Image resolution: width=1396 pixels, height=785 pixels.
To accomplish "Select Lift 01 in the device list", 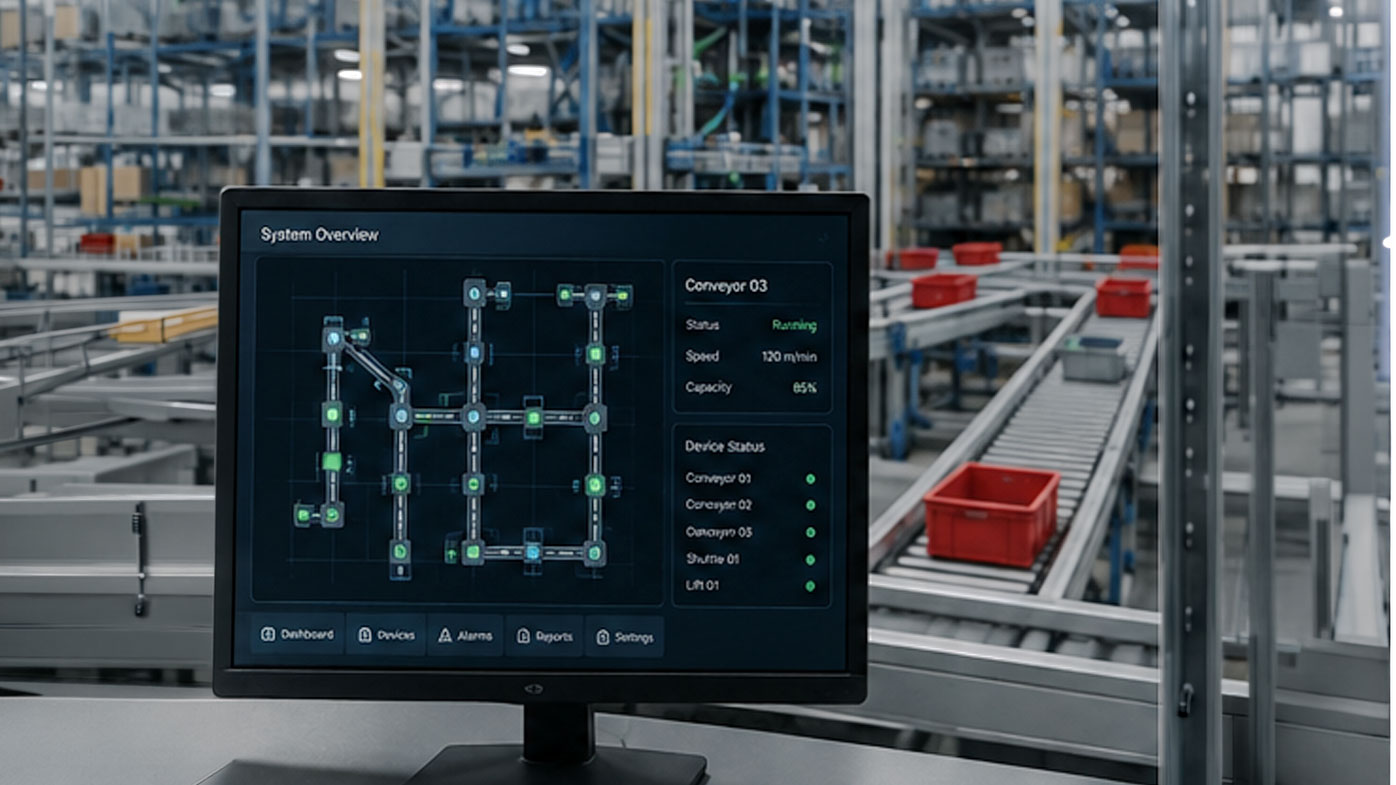I will [702, 585].
